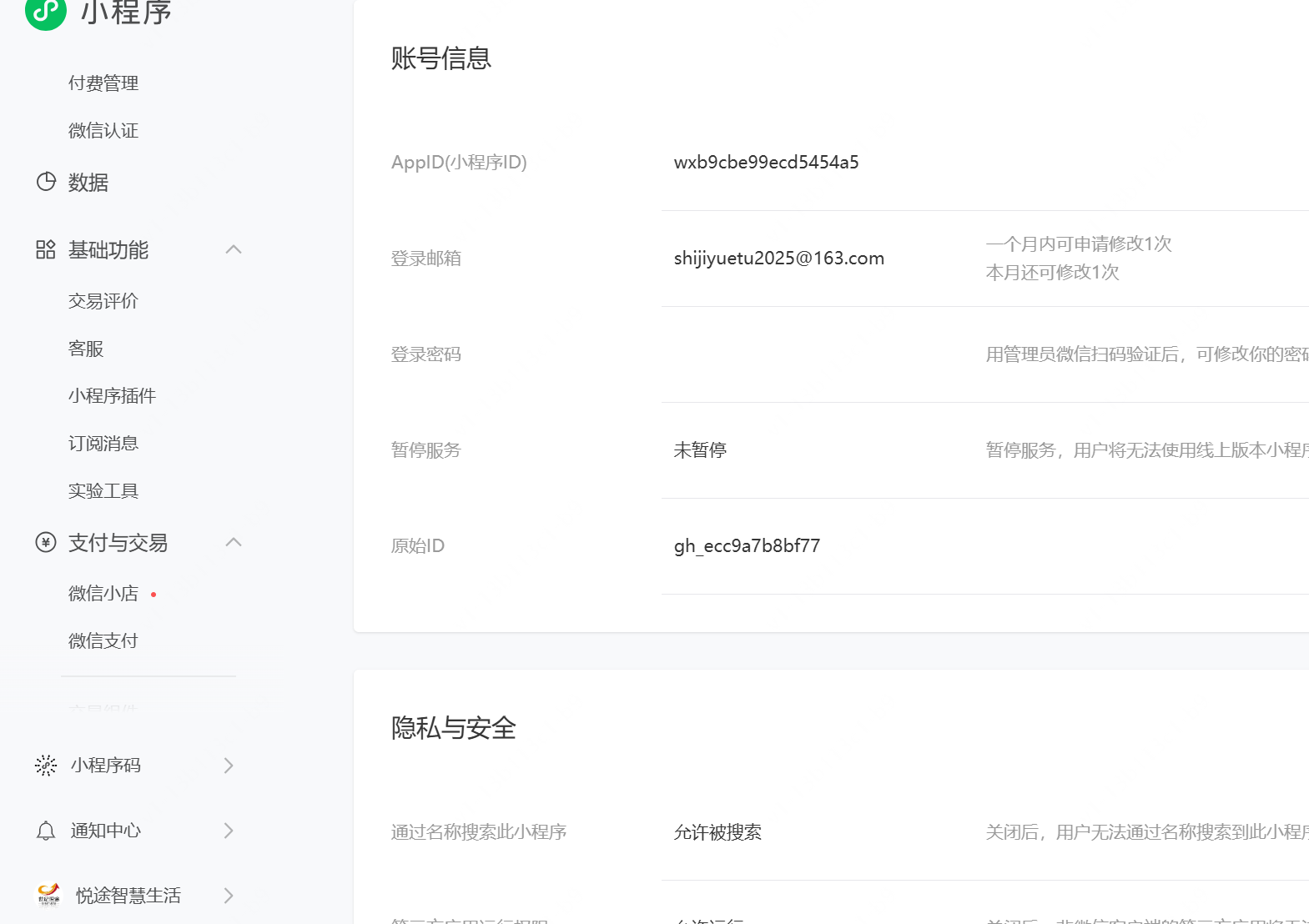Click the 允许被搜索 value
The width and height of the screenshot is (1309, 924).
pos(717,832)
